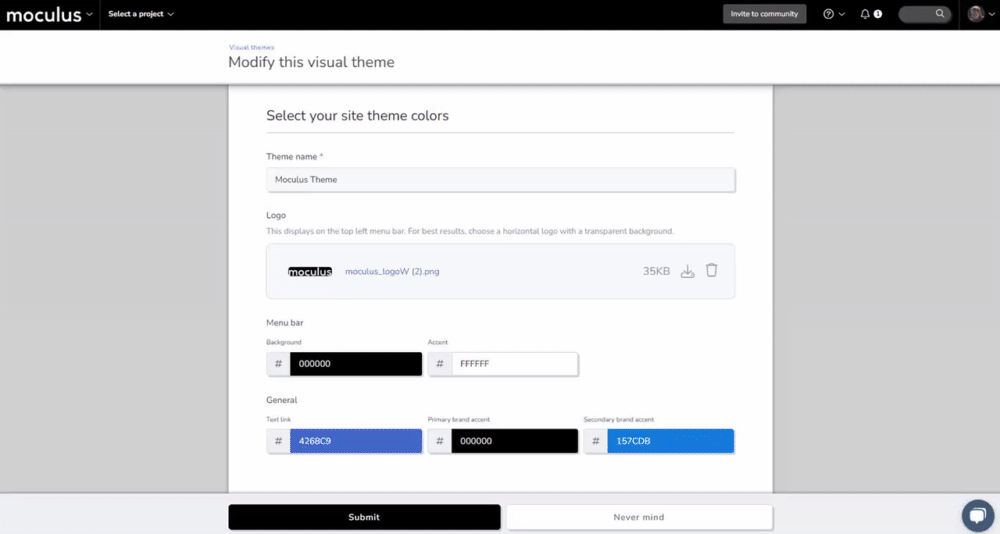Image resolution: width=1000 pixels, height=534 pixels.
Task: Expand the Select a project dropdown
Action: [141, 14]
